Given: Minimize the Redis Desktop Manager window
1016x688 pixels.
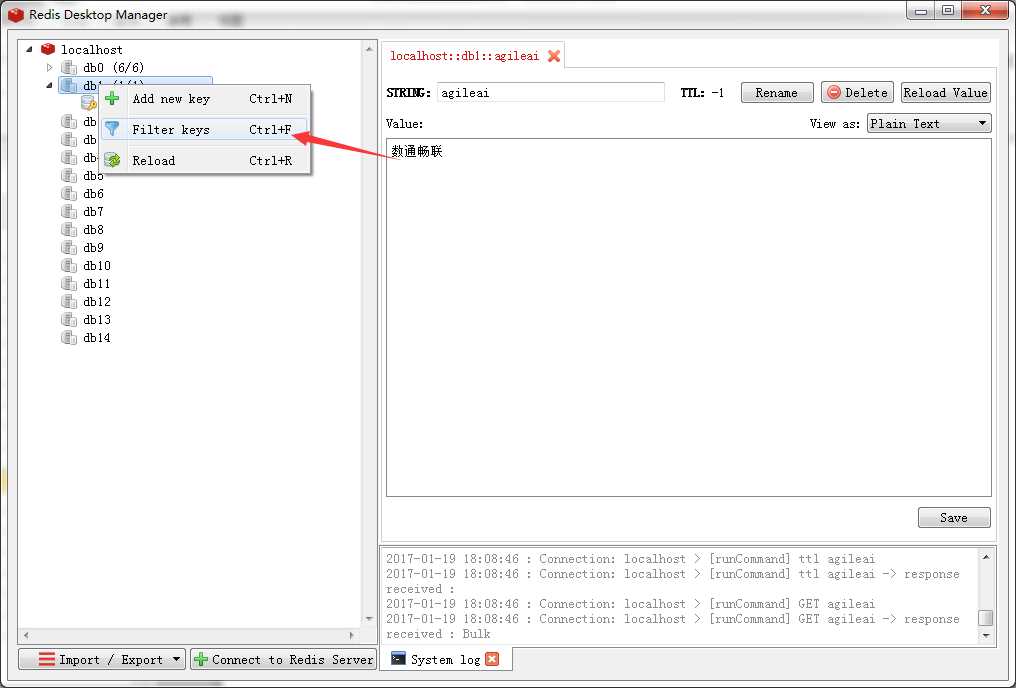Looking at the screenshot, I should click(x=921, y=10).
